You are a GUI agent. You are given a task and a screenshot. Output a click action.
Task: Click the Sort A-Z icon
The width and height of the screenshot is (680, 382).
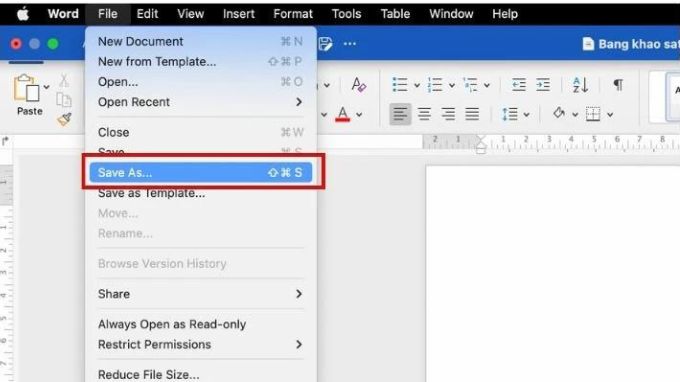pos(580,85)
